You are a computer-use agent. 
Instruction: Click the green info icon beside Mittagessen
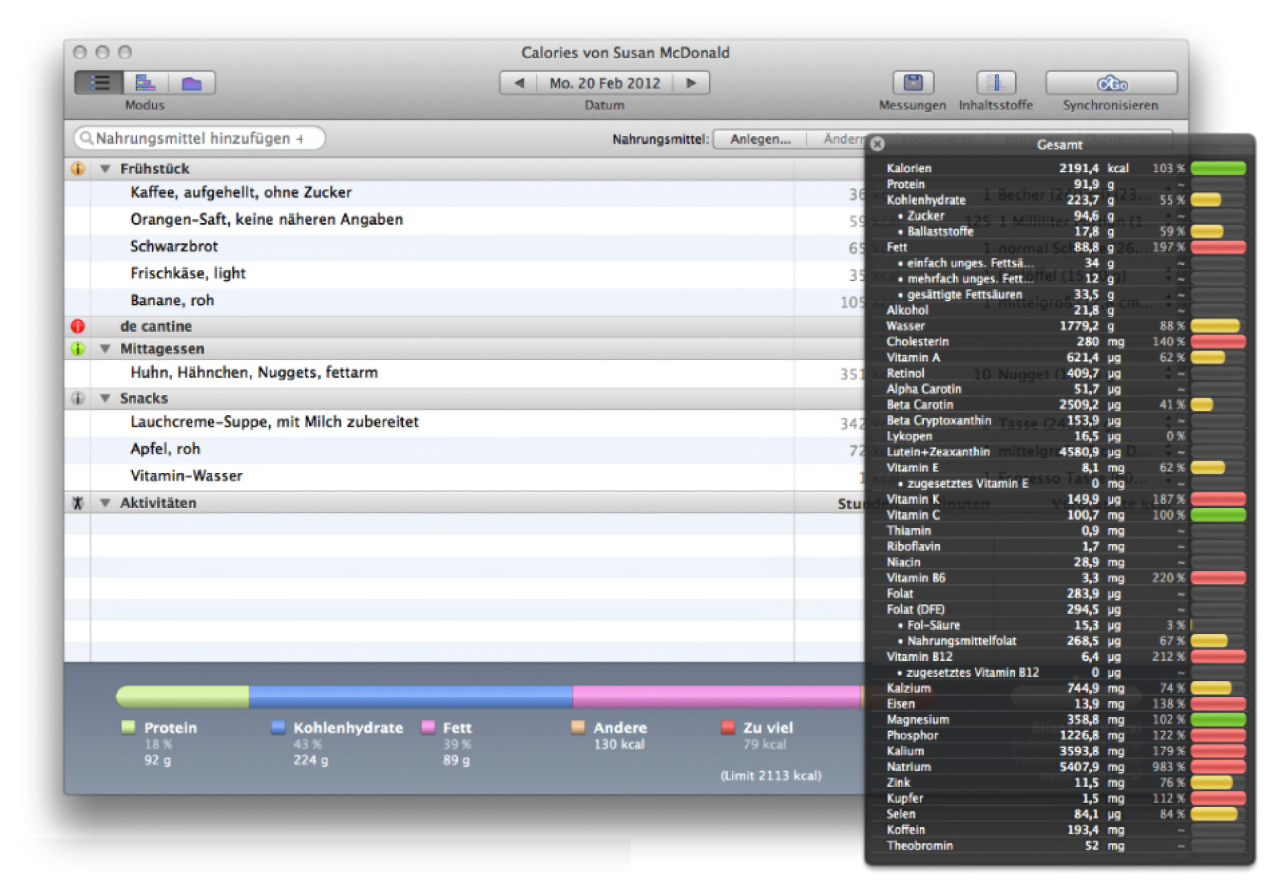pyautogui.click(x=78, y=349)
